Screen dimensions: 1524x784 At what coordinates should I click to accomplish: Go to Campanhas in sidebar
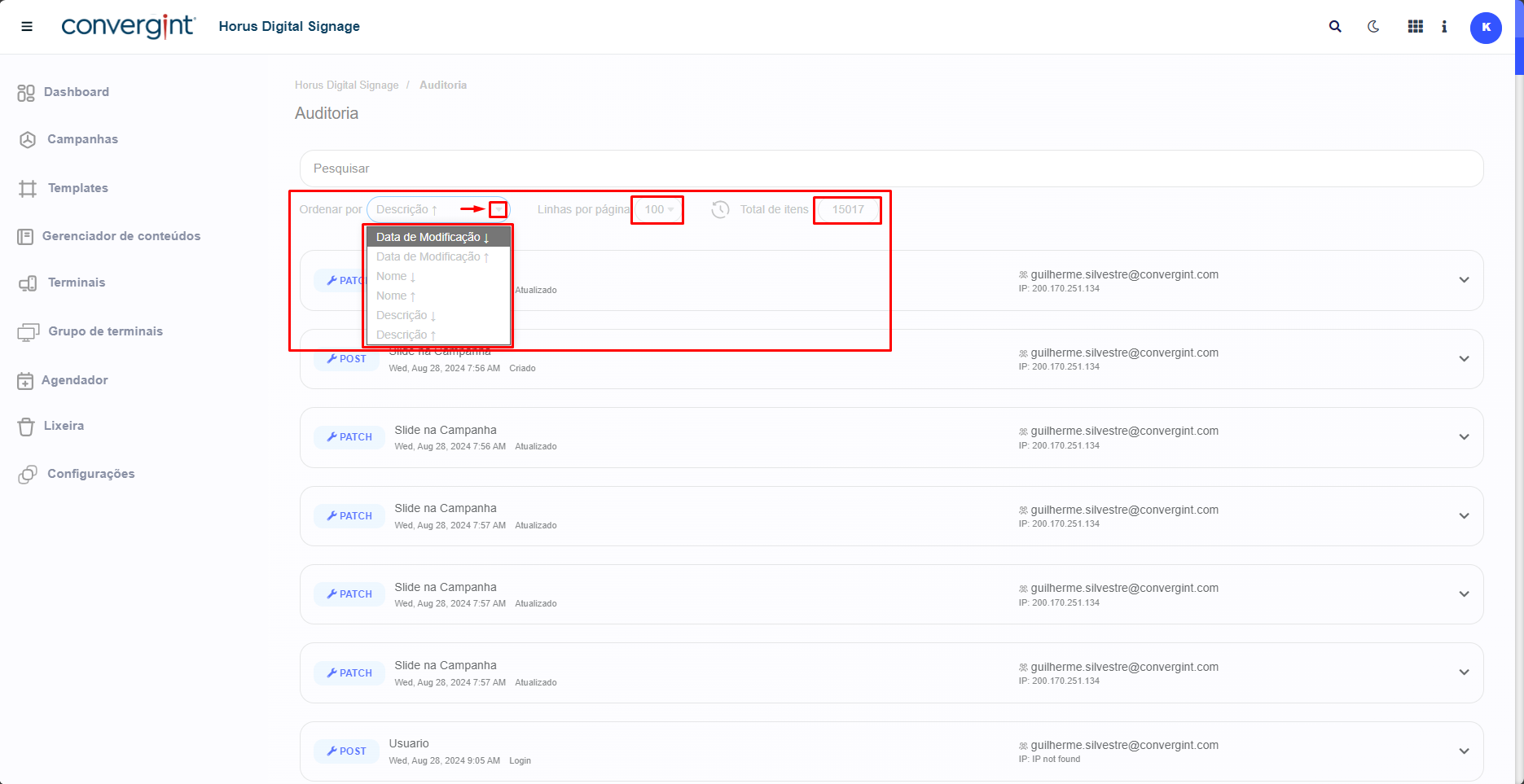point(82,139)
